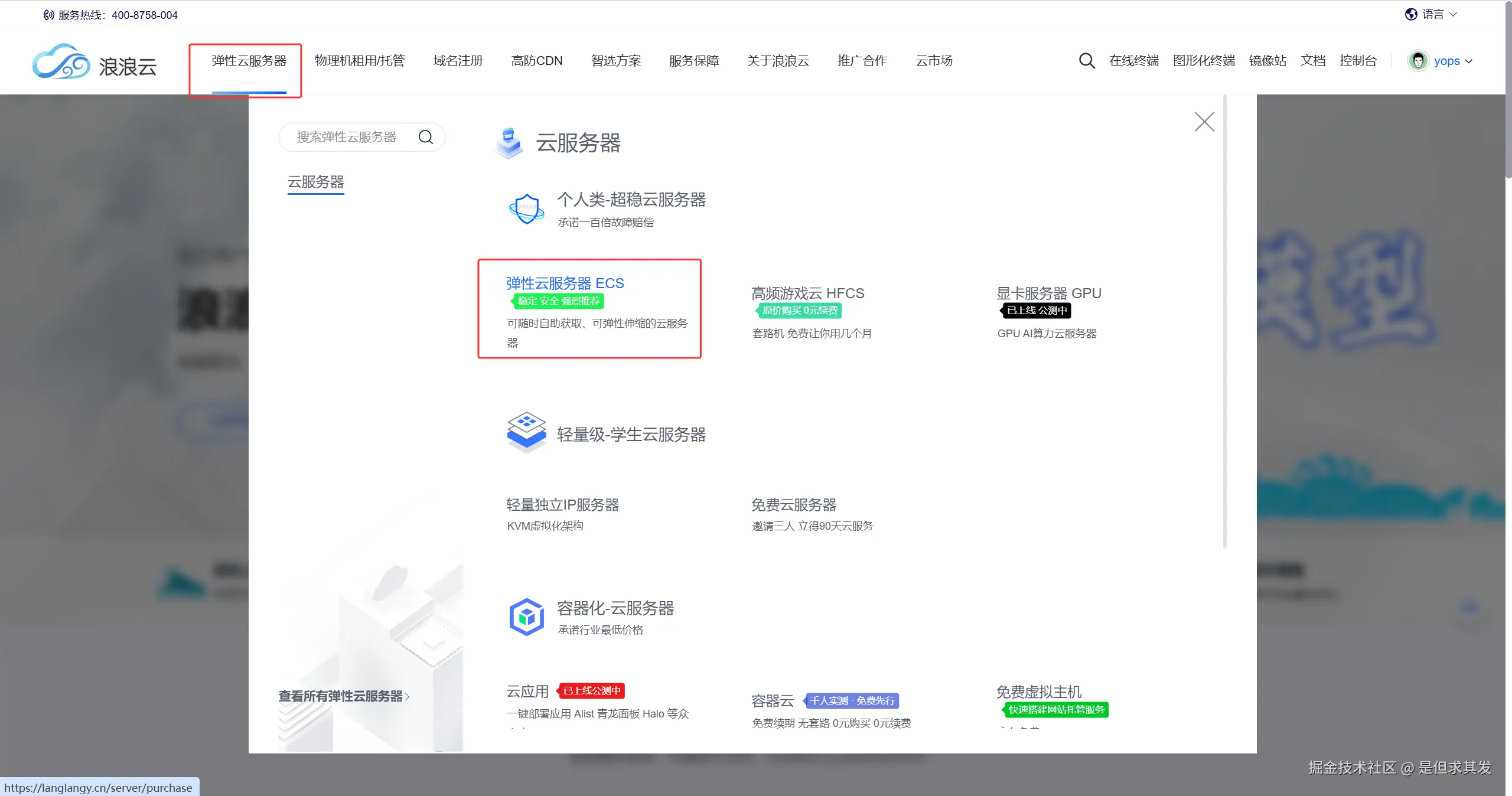Open the 关于浪浪云 menu

[778, 61]
